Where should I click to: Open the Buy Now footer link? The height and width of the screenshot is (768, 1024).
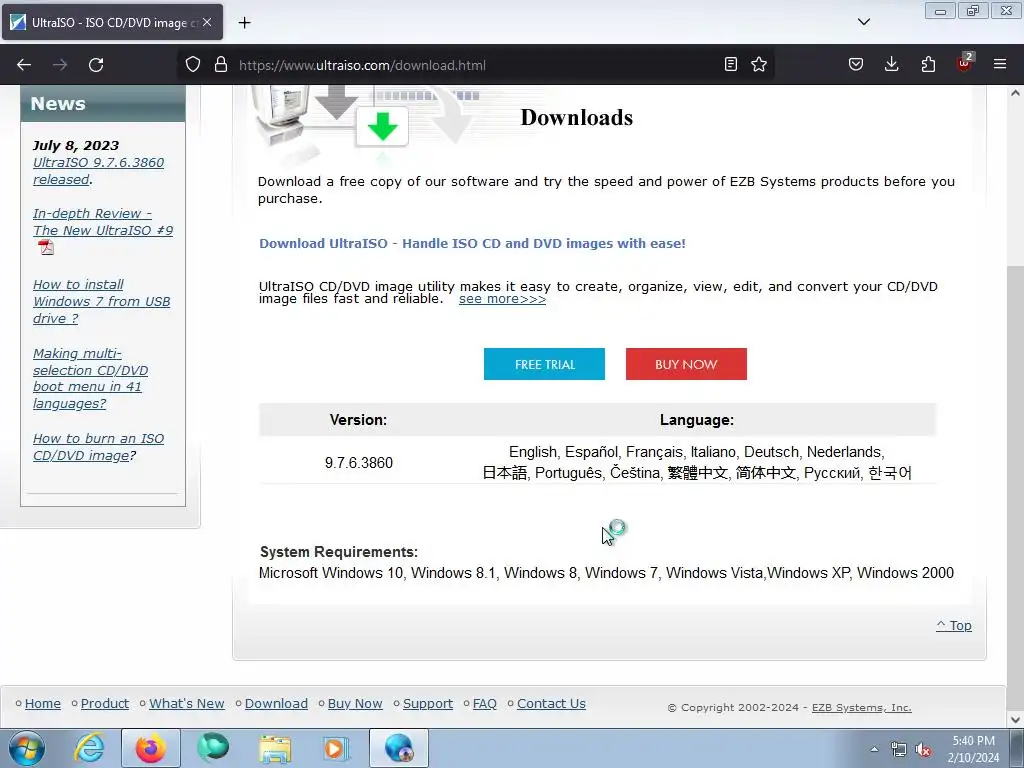(355, 703)
